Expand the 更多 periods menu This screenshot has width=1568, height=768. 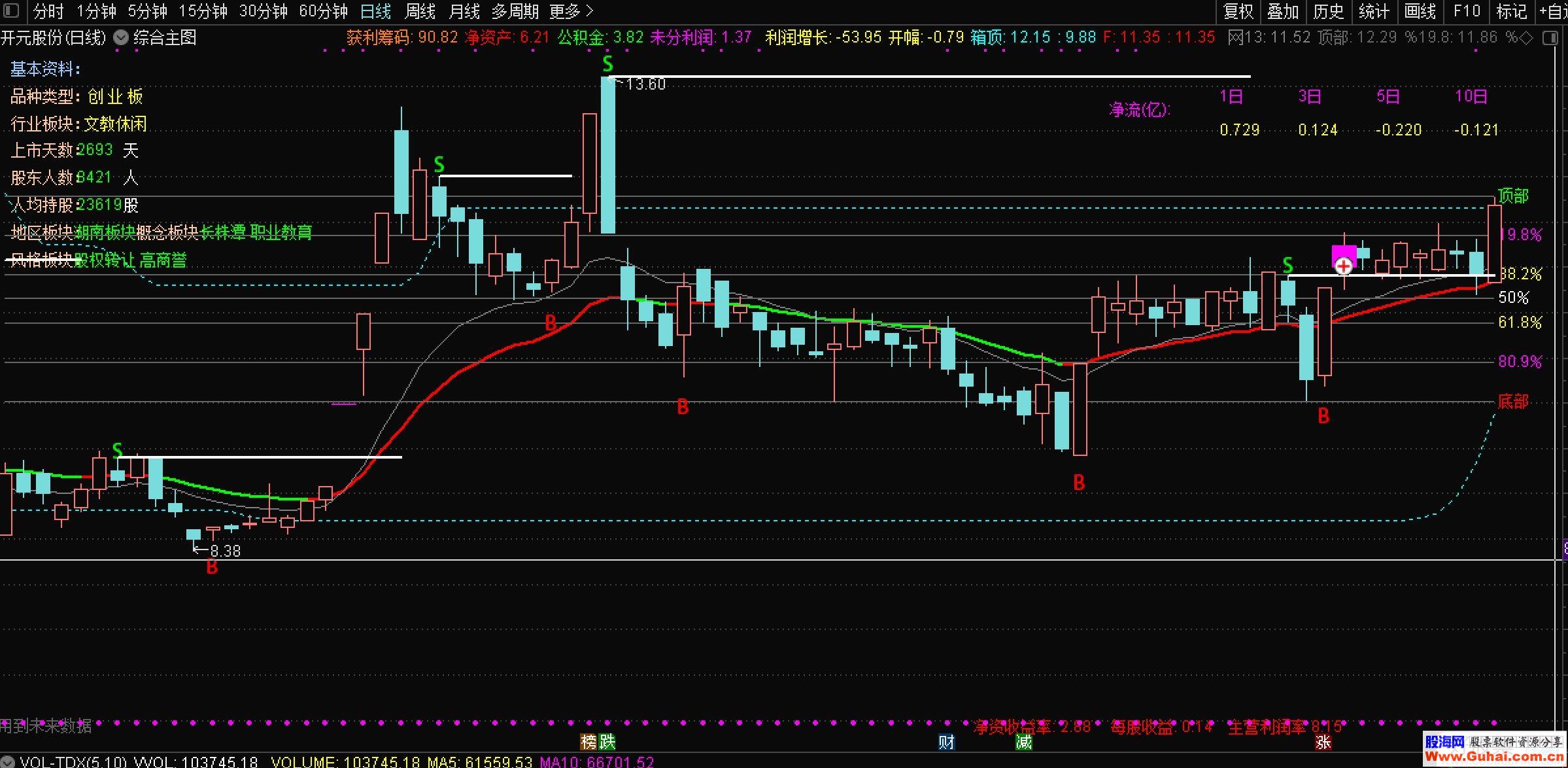tap(571, 11)
